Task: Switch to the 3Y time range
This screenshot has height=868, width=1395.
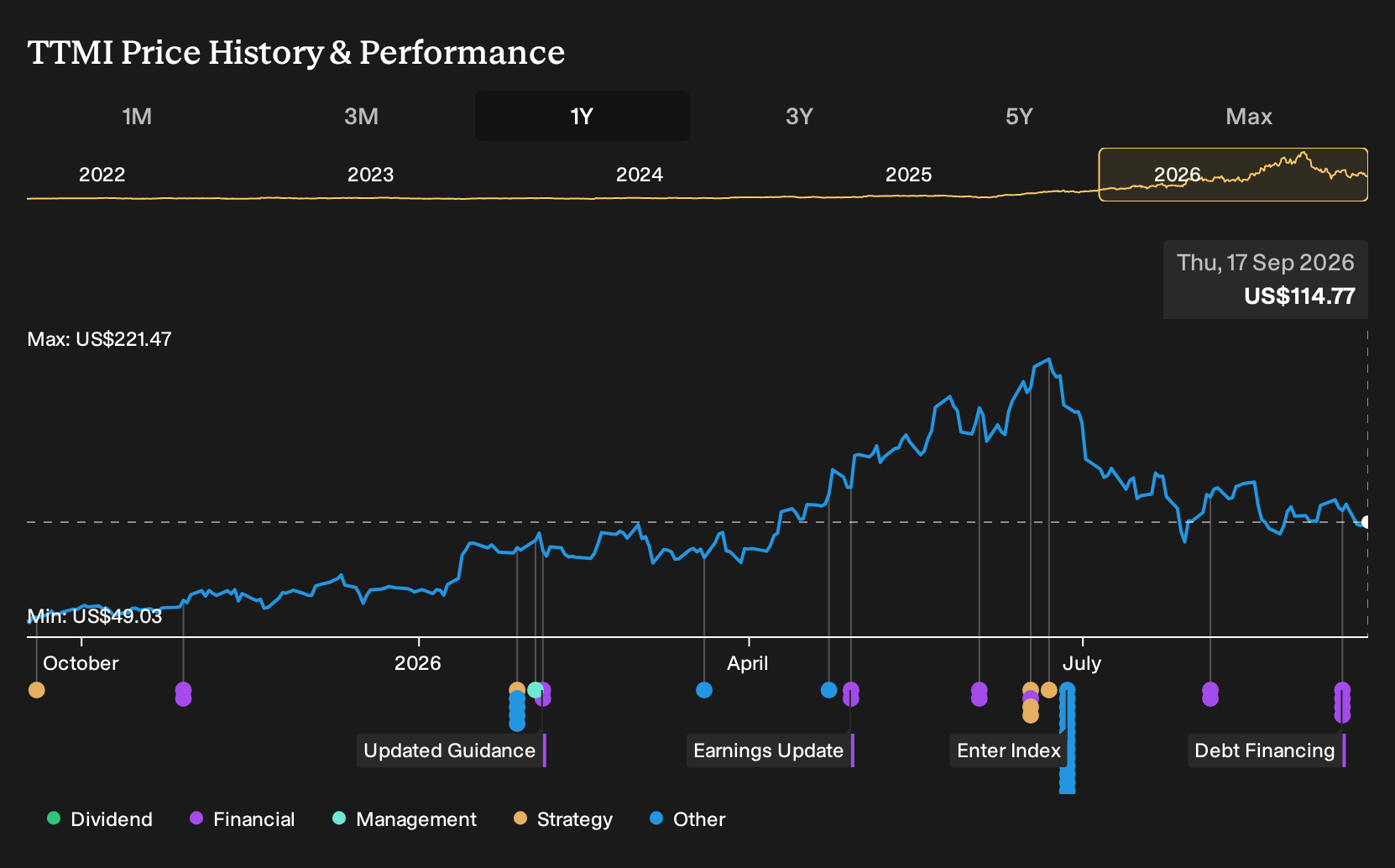Action: (x=799, y=116)
